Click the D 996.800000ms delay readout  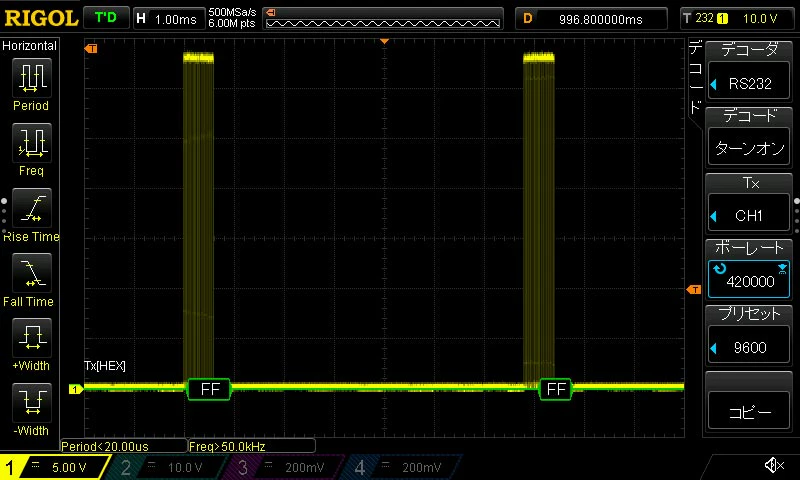click(x=591, y=19)
